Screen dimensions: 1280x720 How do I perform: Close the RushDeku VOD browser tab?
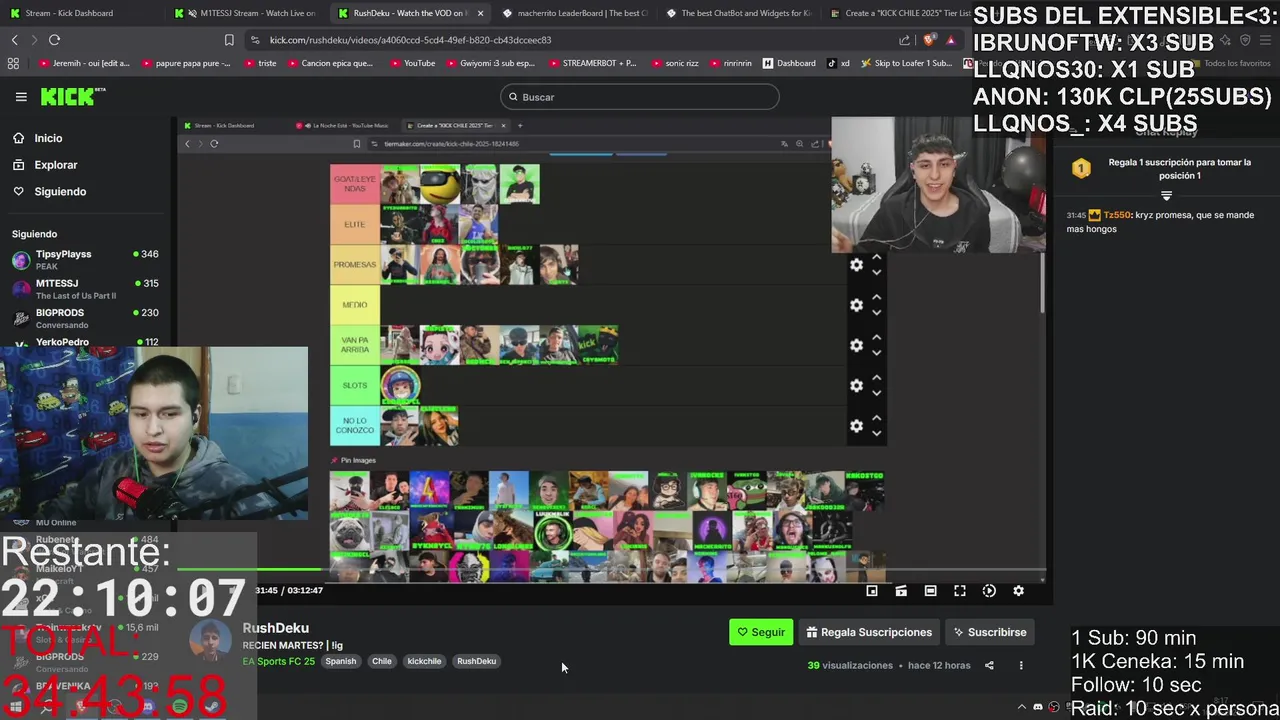coord(480,13)
